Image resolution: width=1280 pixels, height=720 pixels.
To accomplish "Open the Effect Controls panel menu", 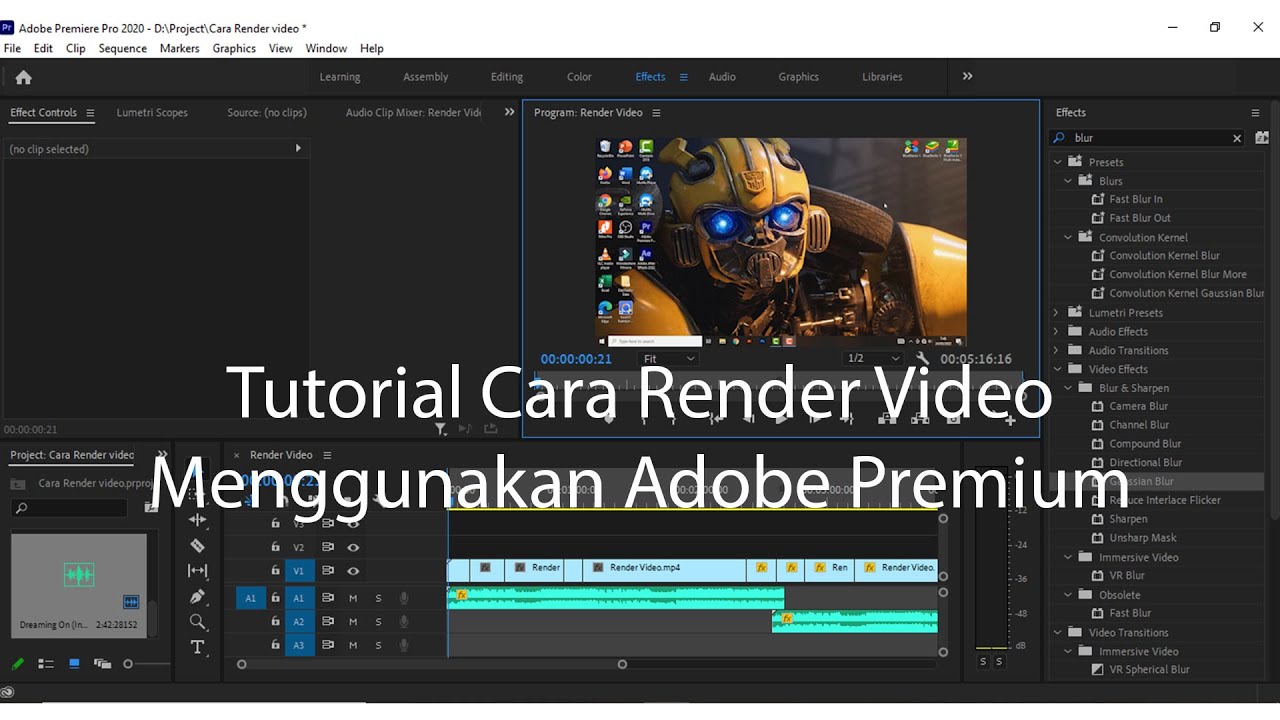I will pyautogui.click(x=90, y=113).
